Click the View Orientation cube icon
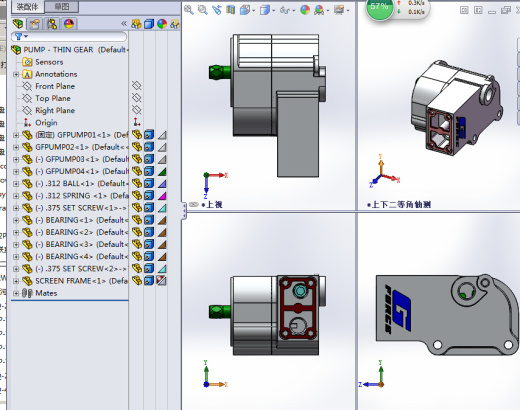 point(245,10)
